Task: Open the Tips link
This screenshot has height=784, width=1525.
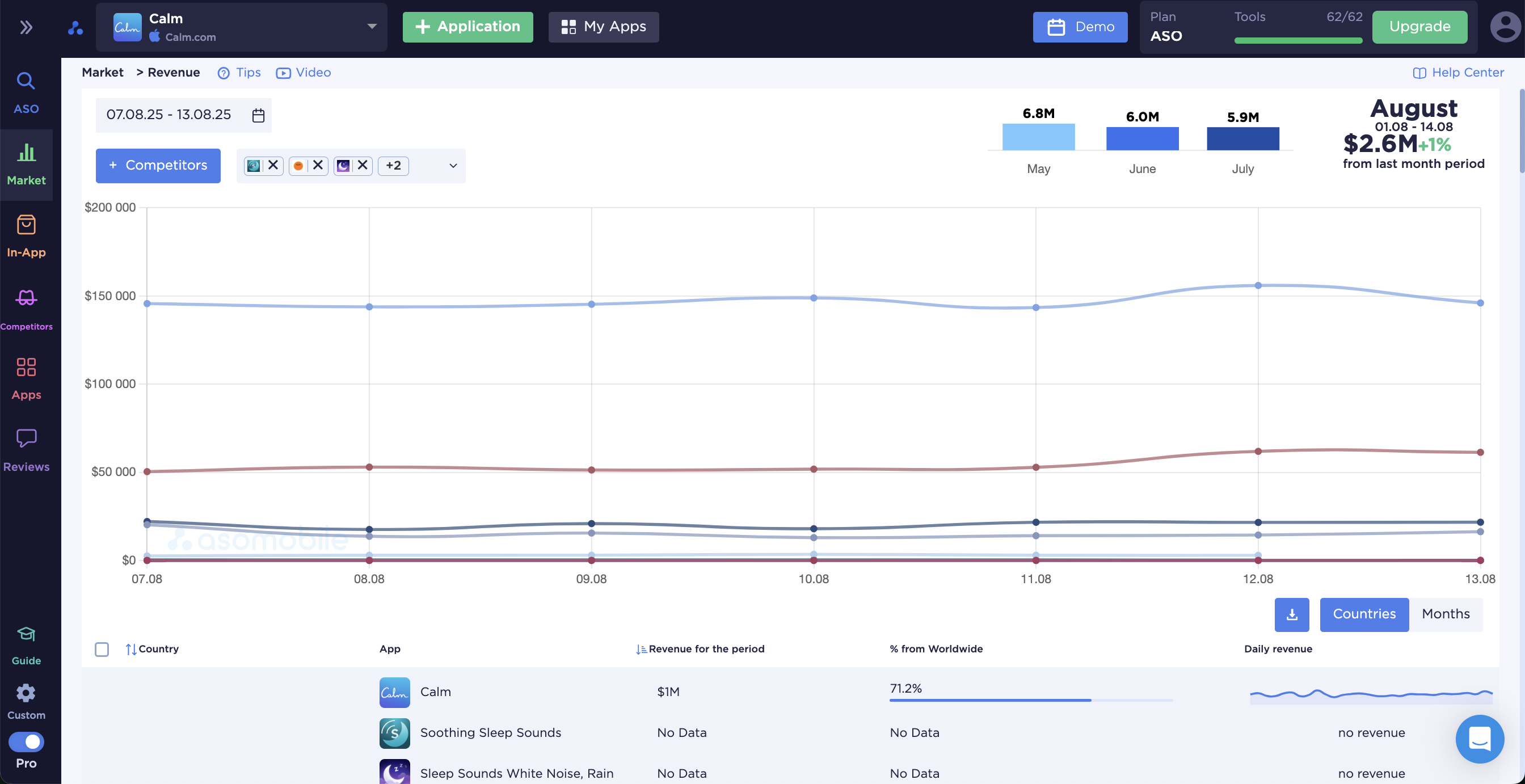Action: coord(239,72)
